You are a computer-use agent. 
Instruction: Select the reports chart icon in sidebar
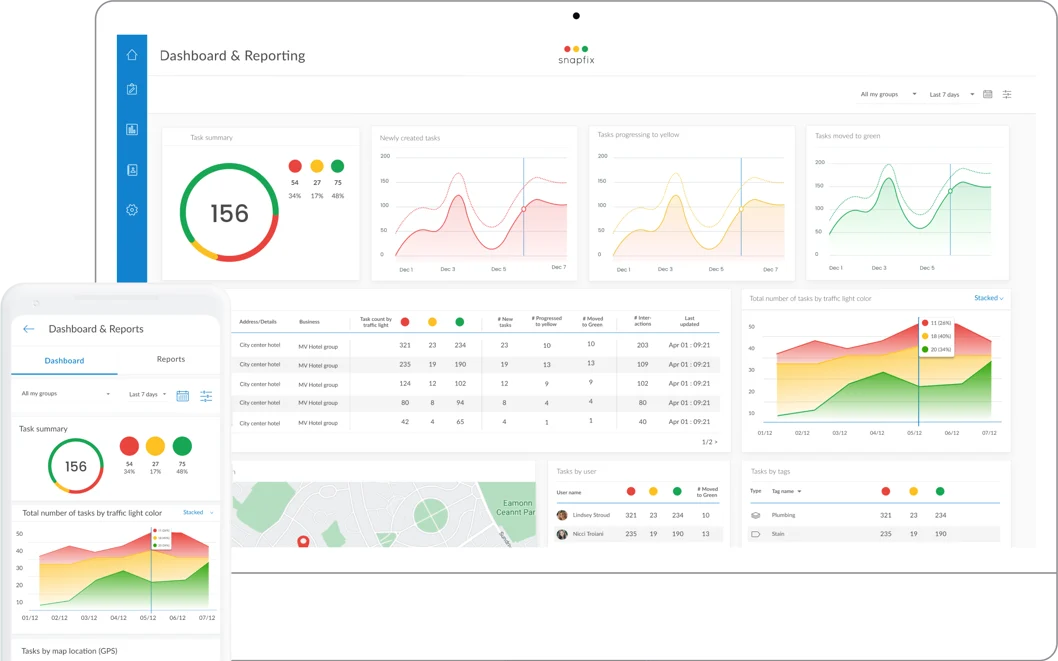(132, 130)
